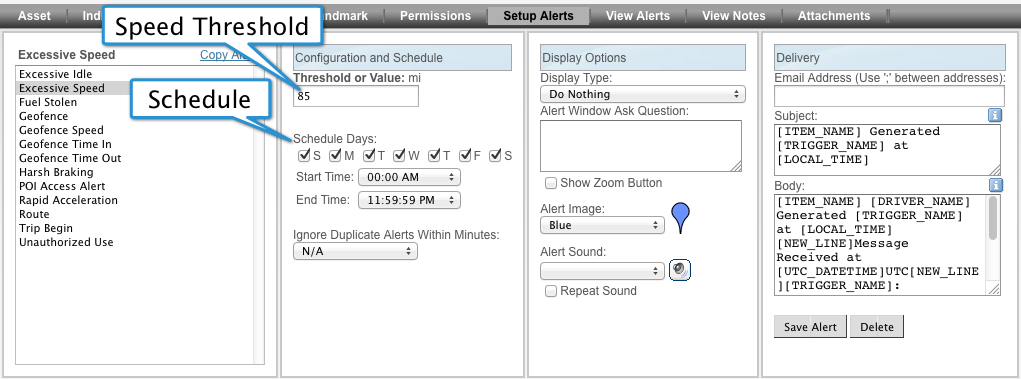Image resolution: width=1021 pixels, height=379 pixels.
Task: Click the Threshold or Value input field
Action: coord(356,96)
